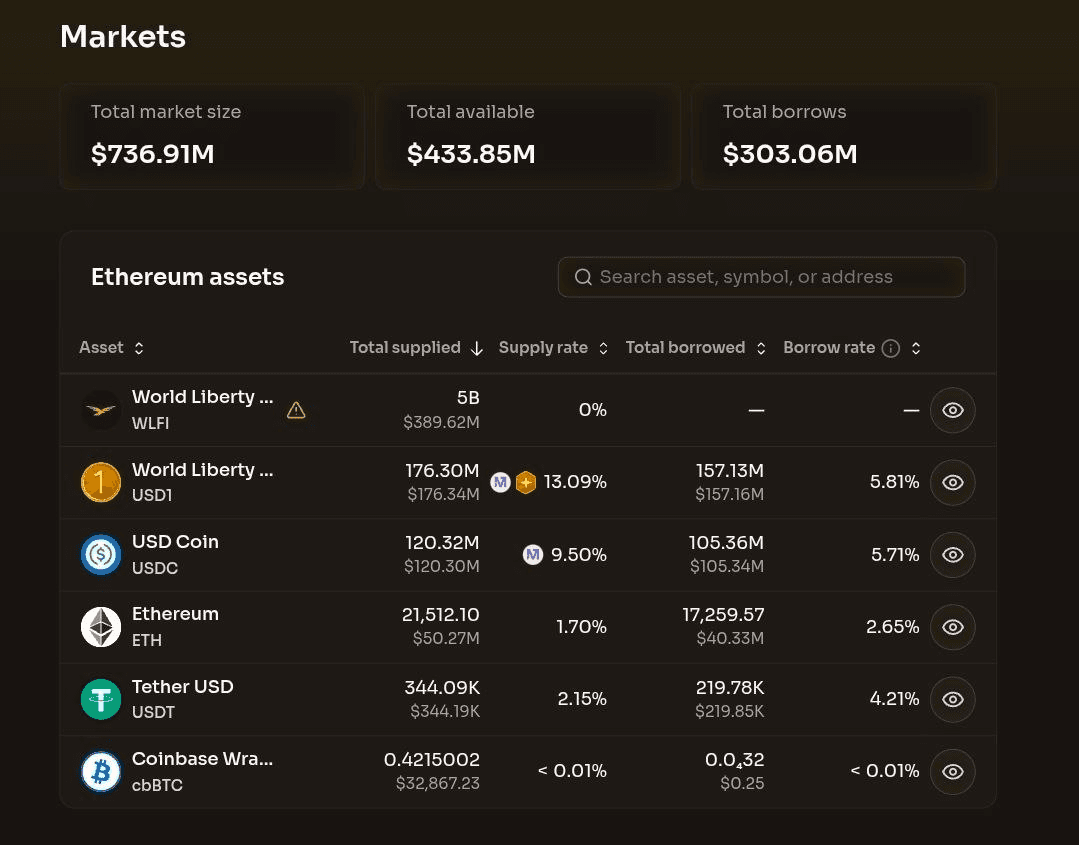1079x845 pixels.
Task: Toggle the eye button for Ethereum row
Action: coord(952,627)
